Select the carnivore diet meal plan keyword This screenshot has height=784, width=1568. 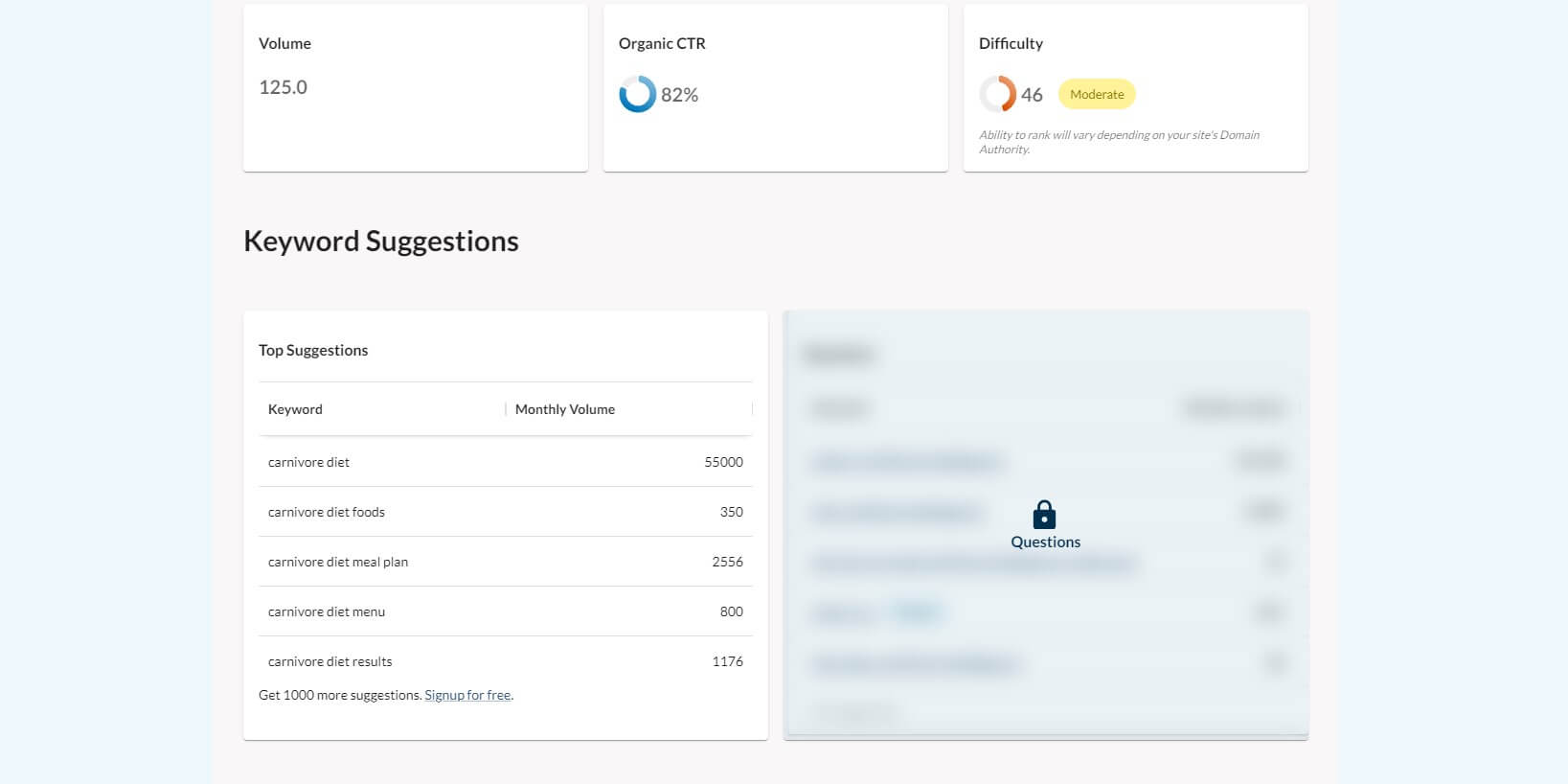(338, 562)
